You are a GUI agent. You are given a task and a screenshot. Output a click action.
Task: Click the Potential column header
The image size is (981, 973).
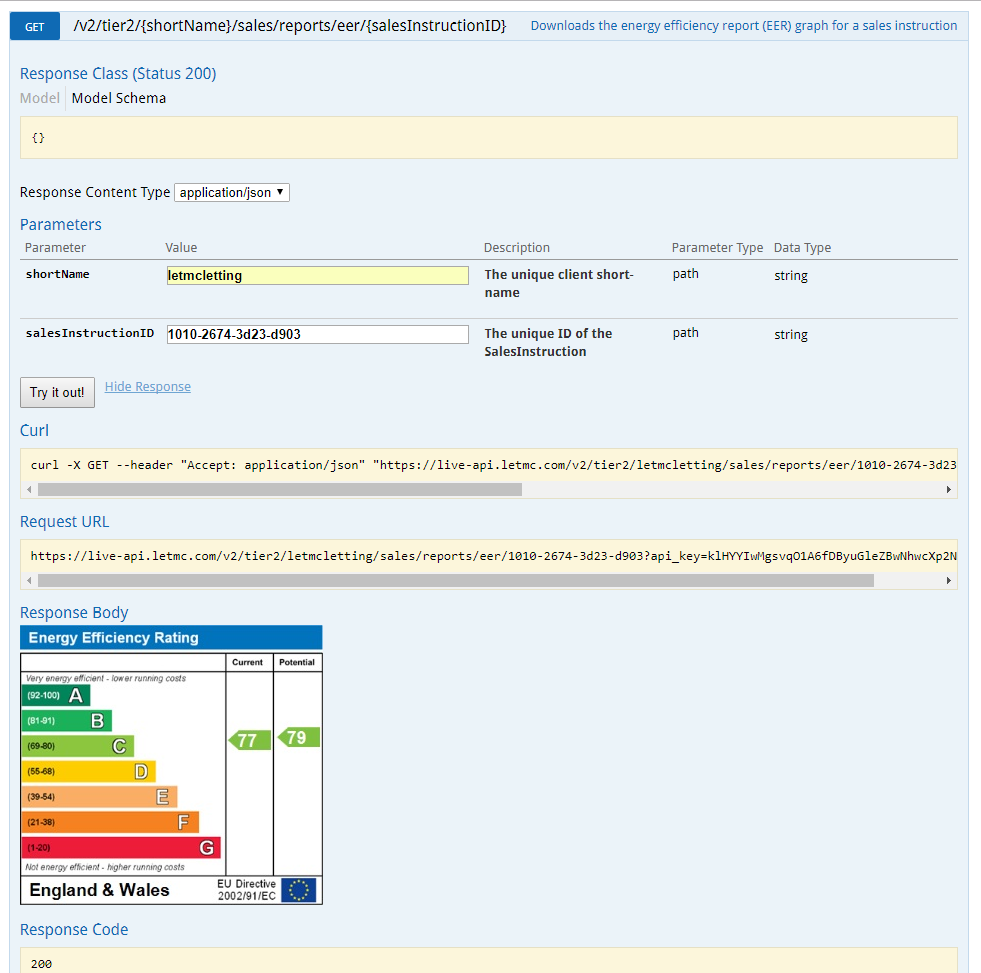click(297, 662)
